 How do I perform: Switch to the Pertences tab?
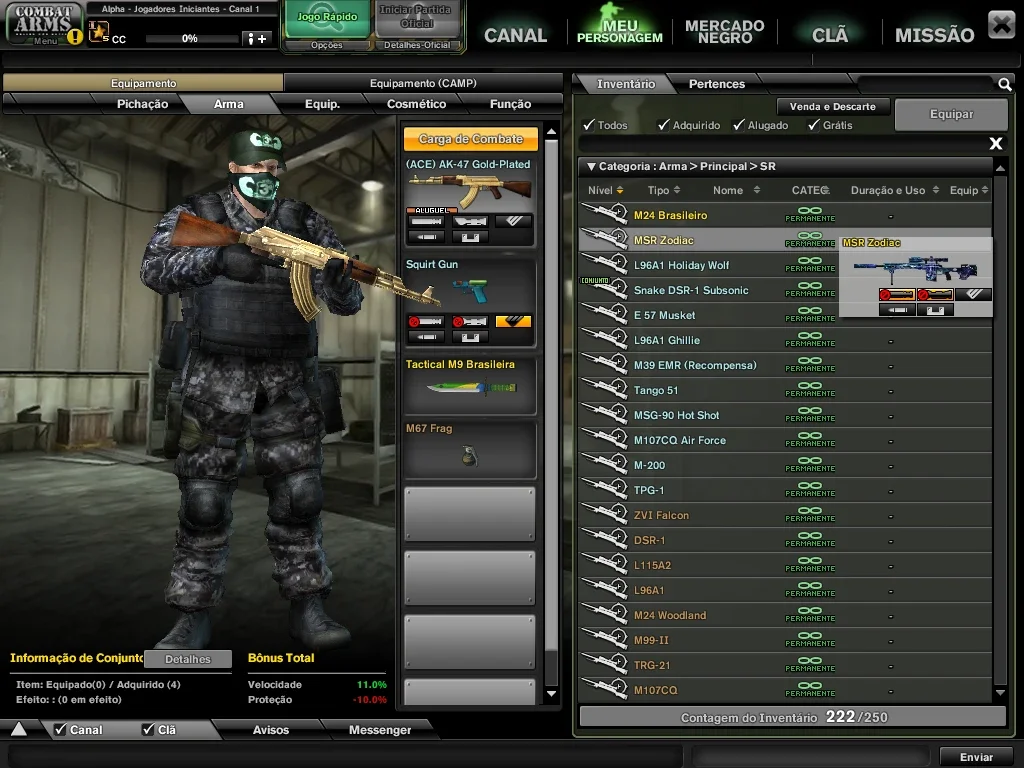(716, 84)
